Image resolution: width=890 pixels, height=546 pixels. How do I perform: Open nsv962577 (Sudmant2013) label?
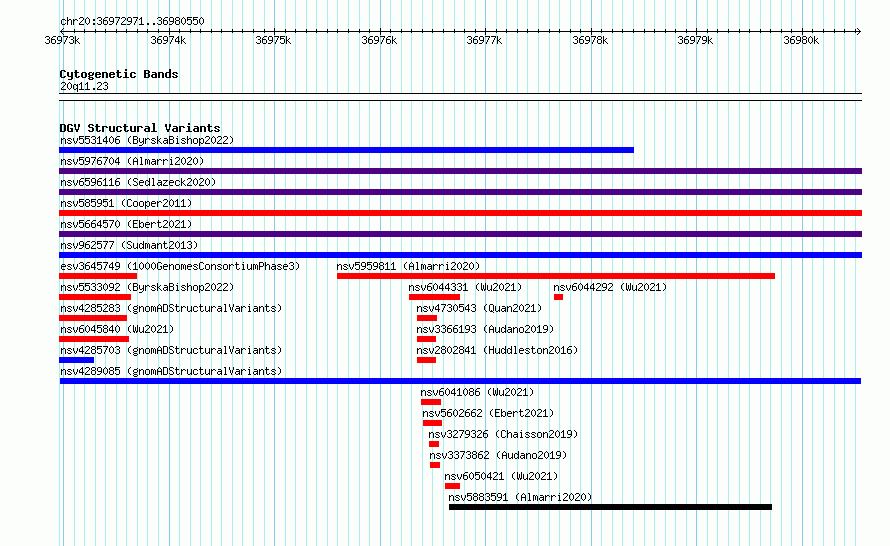pos(129,245)
